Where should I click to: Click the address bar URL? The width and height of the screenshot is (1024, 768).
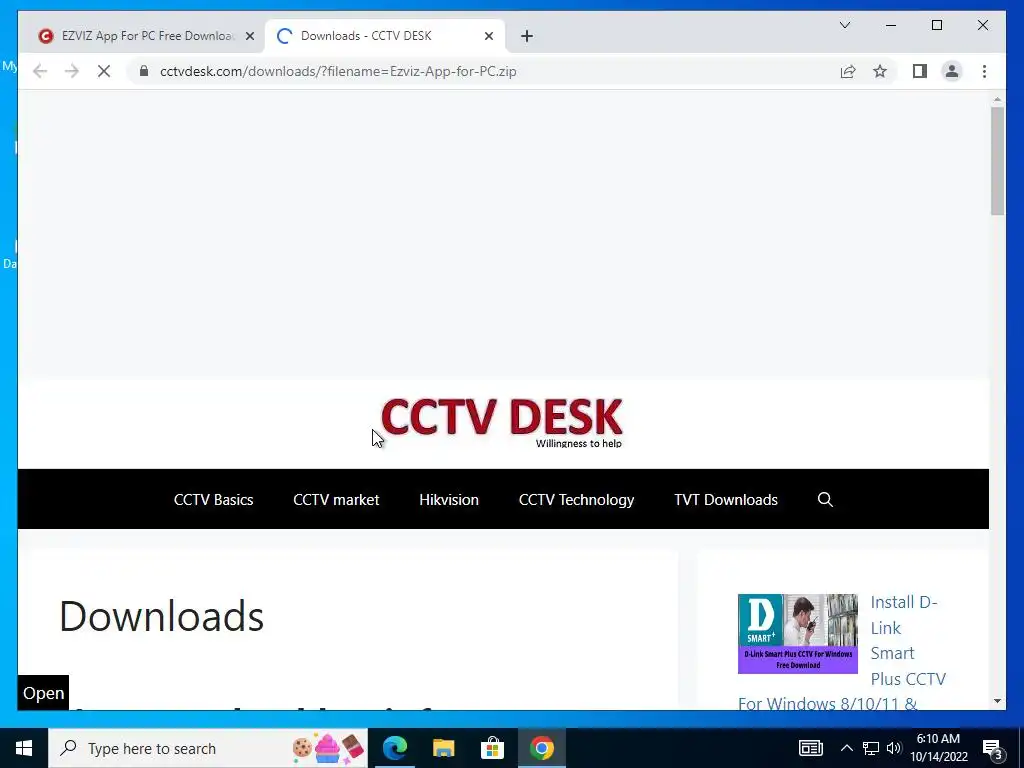point(338,71)
